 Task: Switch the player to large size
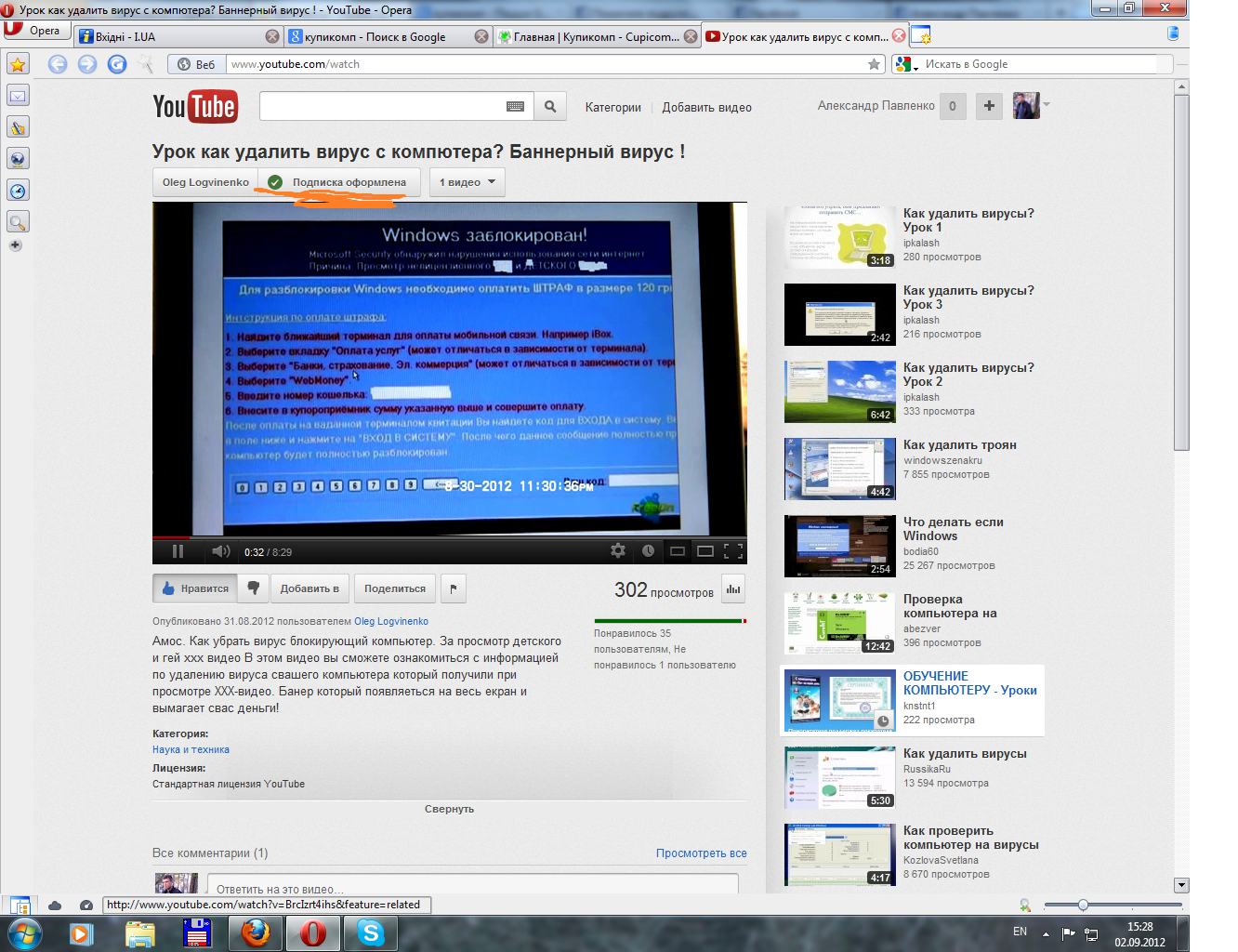tap(705, 551)
